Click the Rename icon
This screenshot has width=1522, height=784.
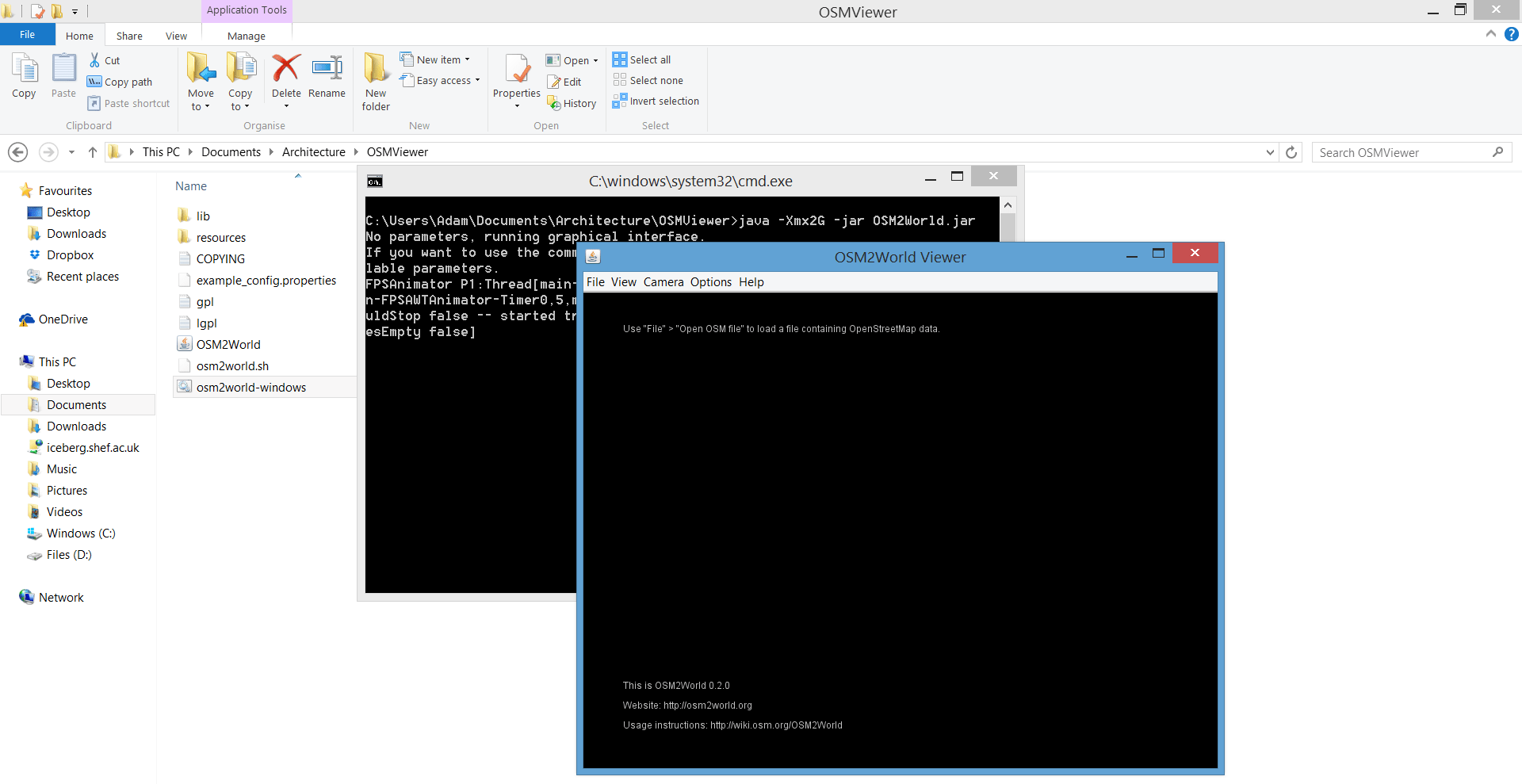(327, 67)
